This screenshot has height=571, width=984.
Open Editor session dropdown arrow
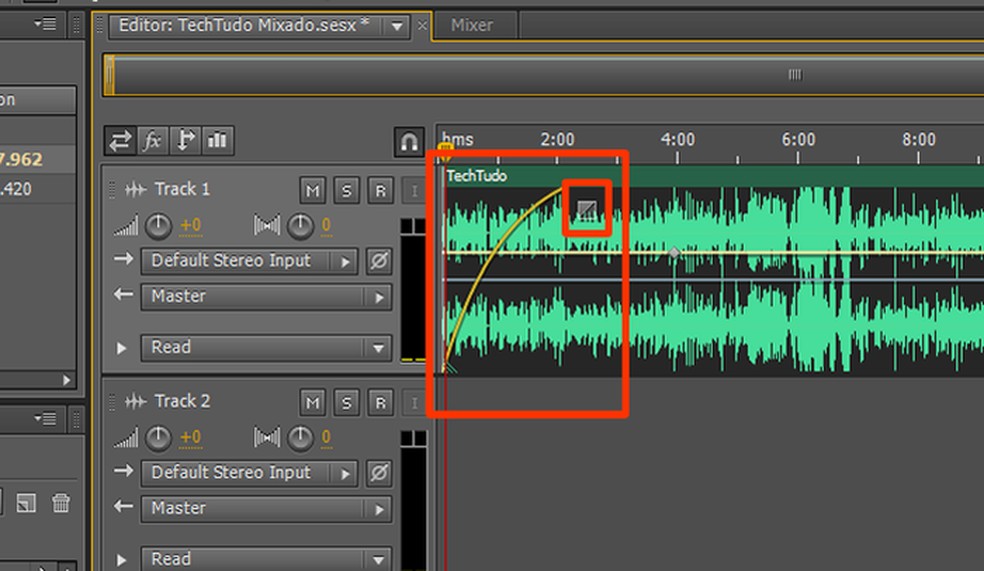click(x=397, y=26)
